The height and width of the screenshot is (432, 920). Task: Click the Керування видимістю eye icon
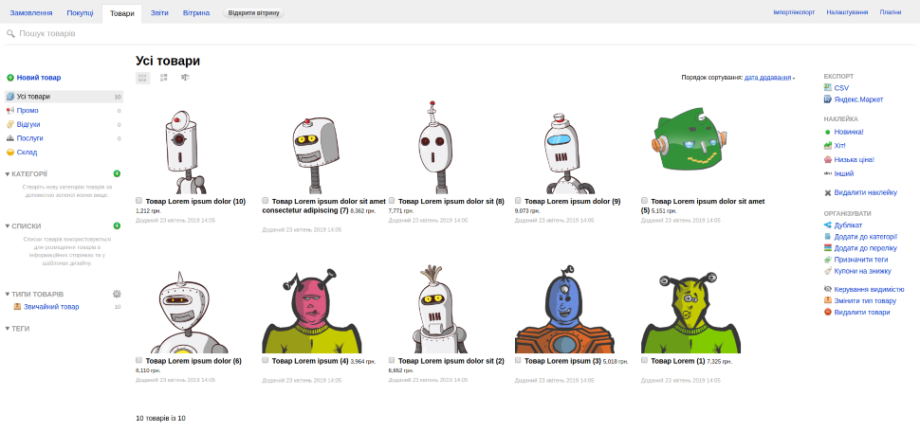pos(828,289)
